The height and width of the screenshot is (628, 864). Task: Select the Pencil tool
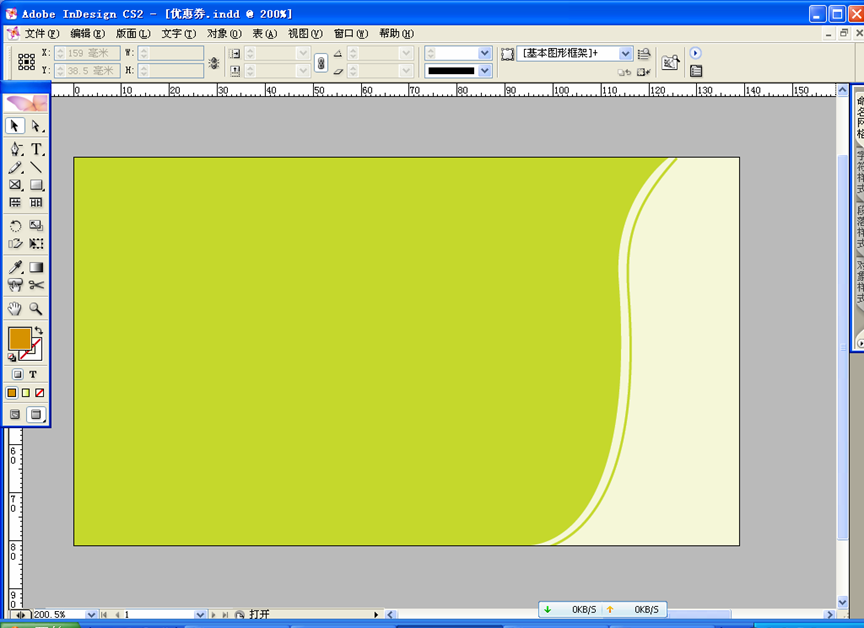15,168
